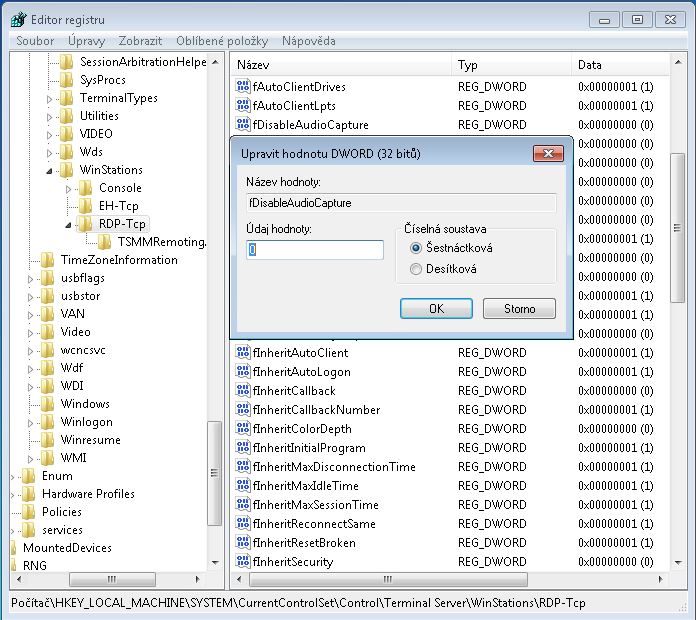Image resolution: width=696 pixels, height=620 pixels.
Task: Select the Winresume tree item
Action: point(91,440)
